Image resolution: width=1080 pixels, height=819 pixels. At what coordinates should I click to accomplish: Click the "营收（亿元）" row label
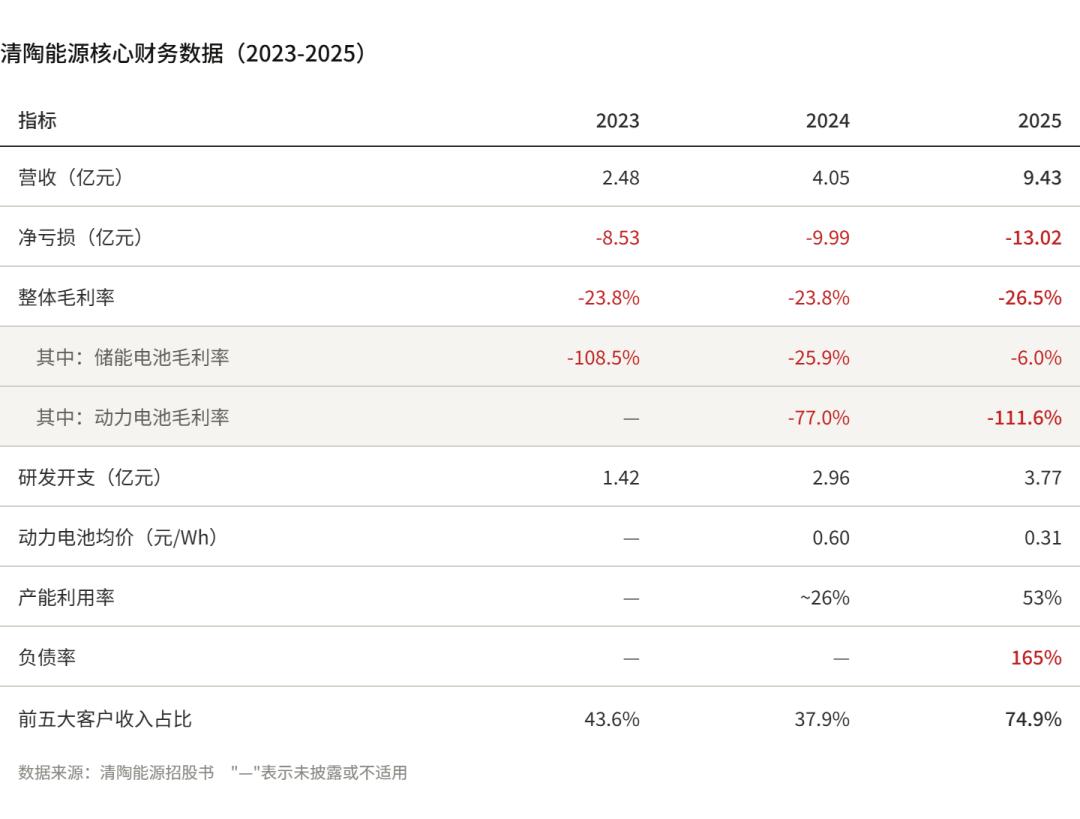[71, 178]
